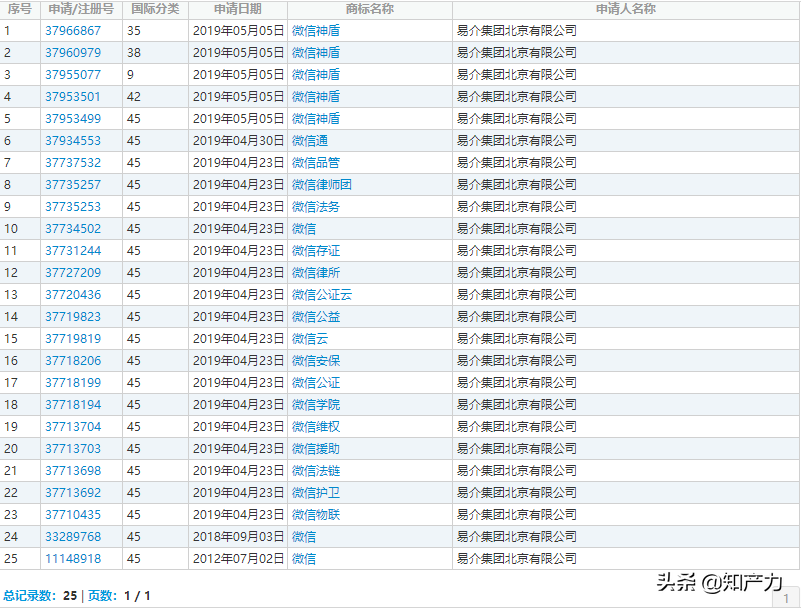Open the 微信公证云 trademark link

pos(322,294)
